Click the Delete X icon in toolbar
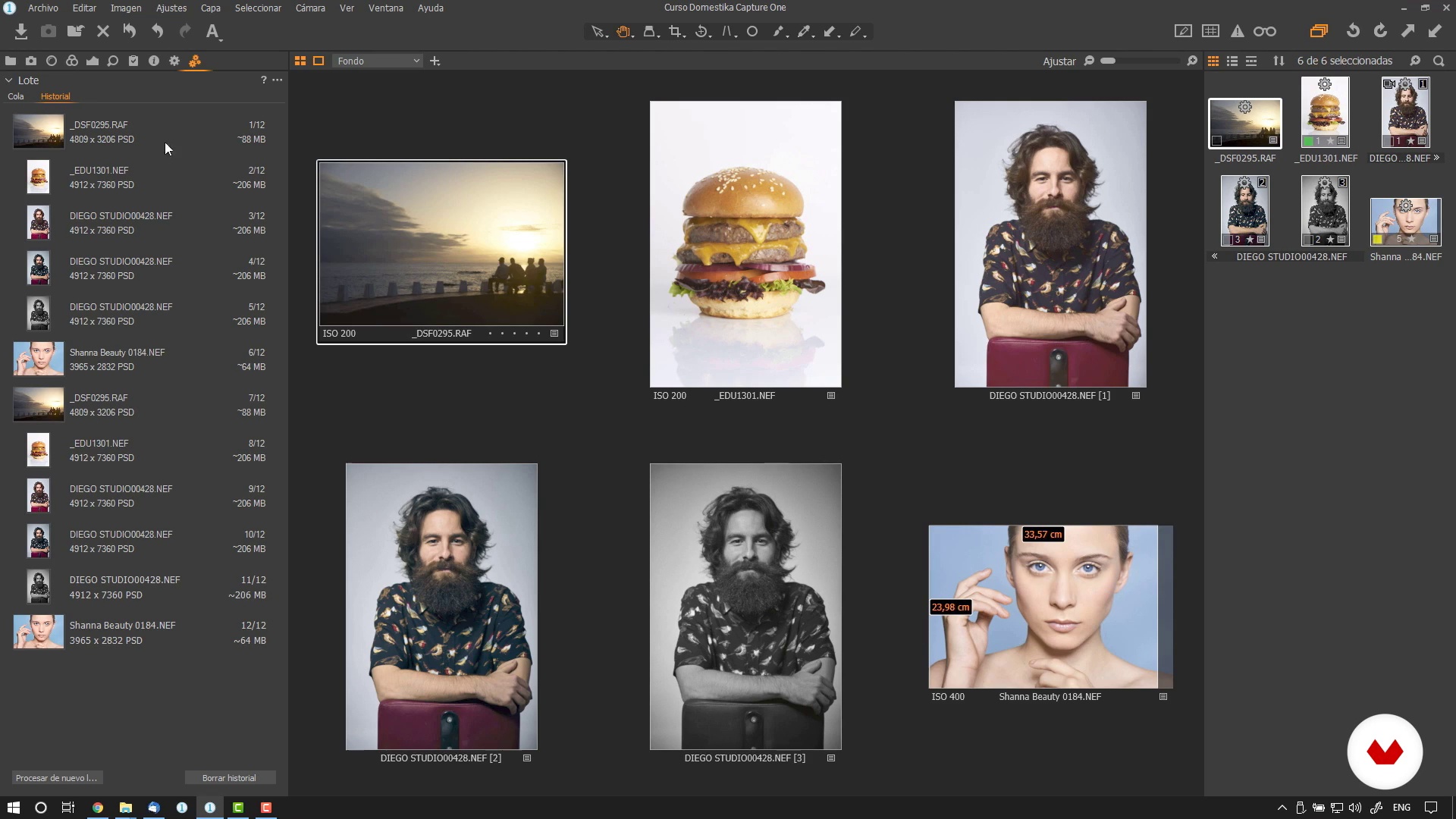 click(x=103, y=31)
